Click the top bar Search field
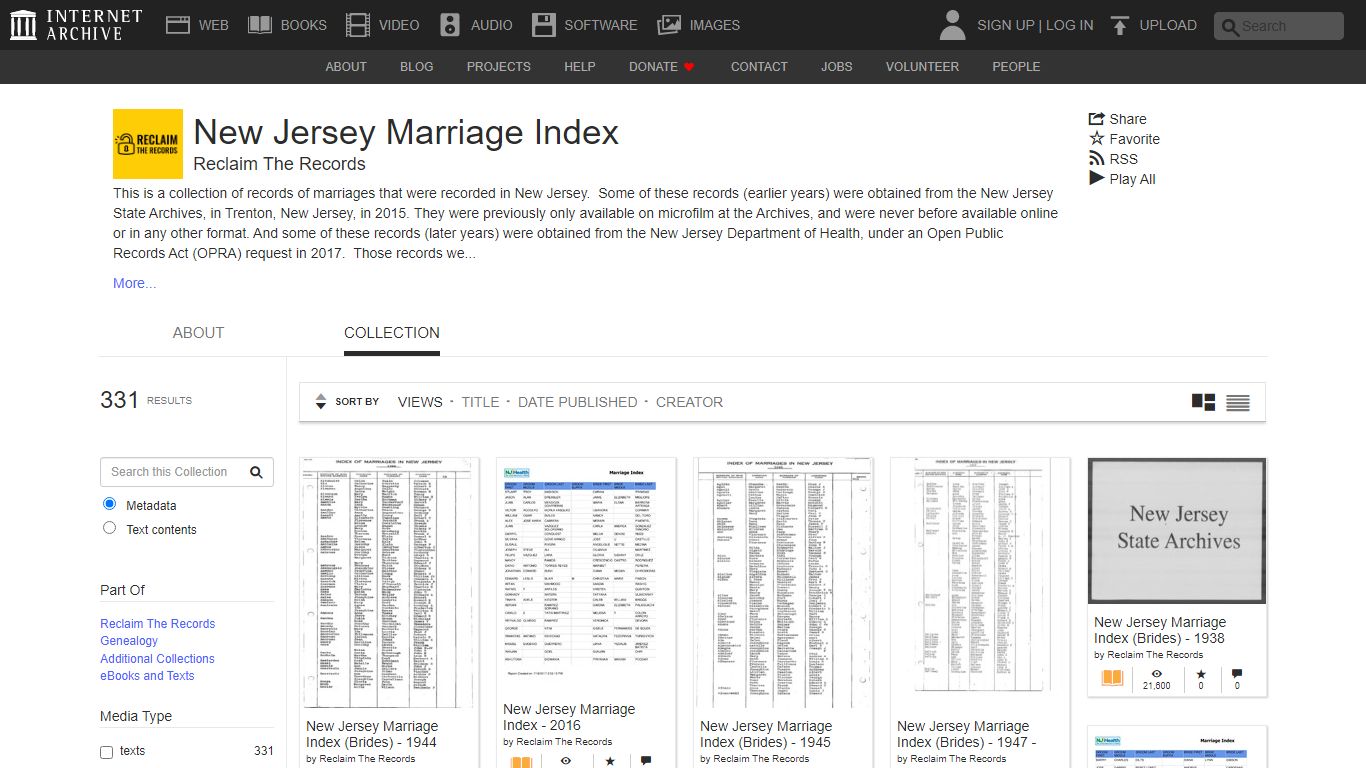The image size is (1366, 768). 1279,26
